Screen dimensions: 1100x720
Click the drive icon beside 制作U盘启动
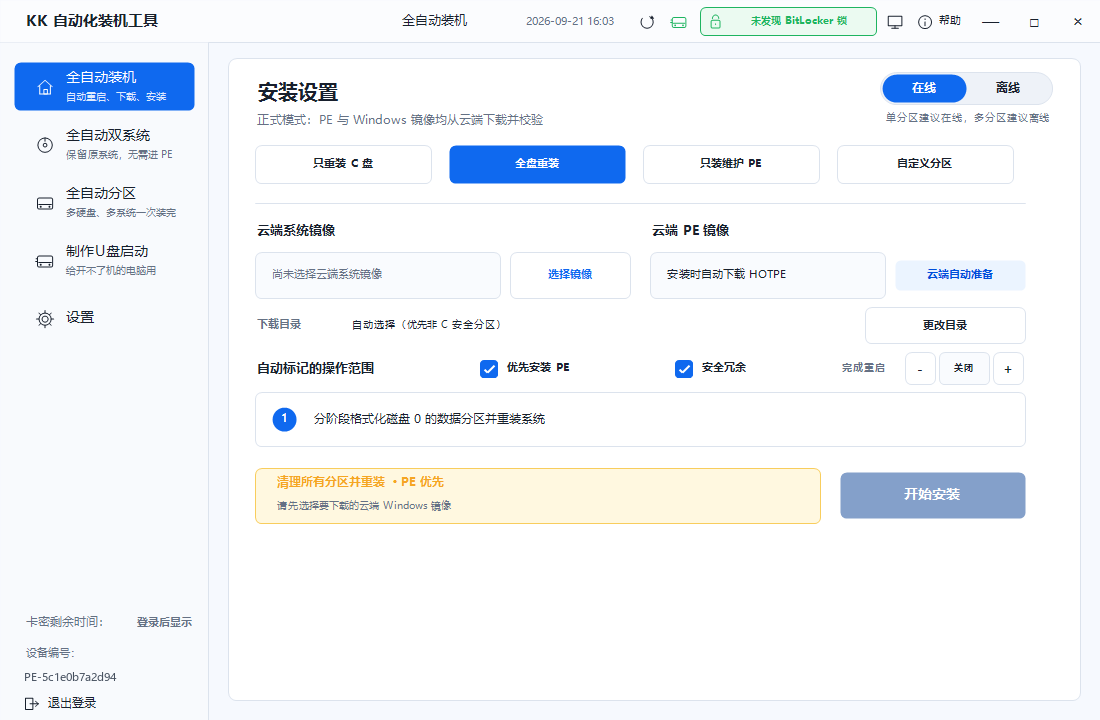[x=45, y=261]
